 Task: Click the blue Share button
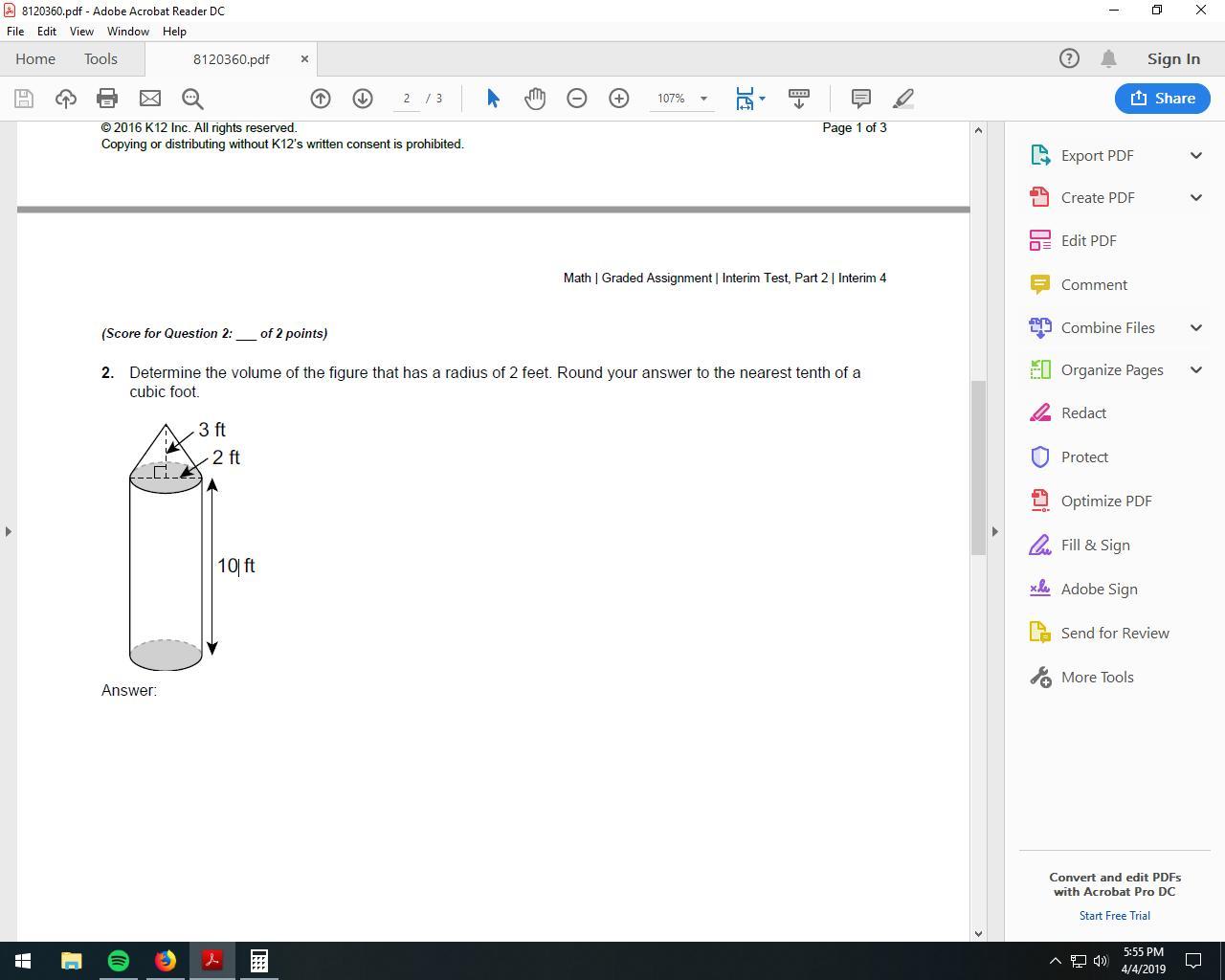click(x=1162, y=99)
